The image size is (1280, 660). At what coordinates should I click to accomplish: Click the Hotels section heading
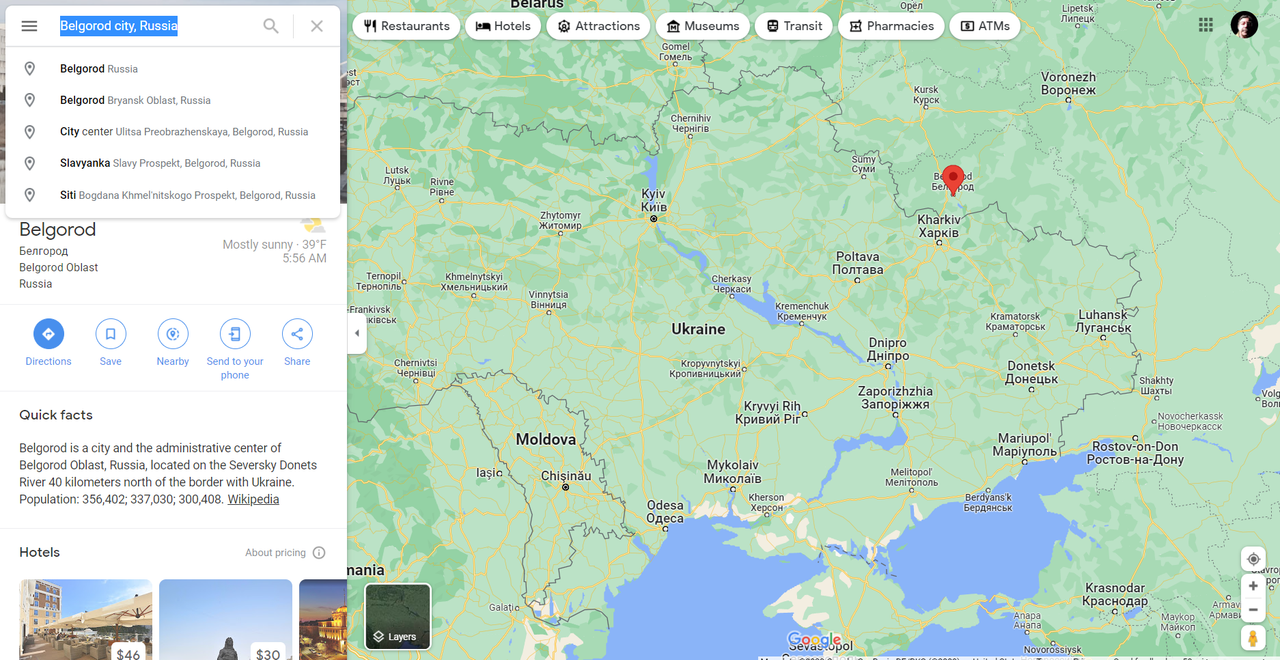tap(40, 552)
